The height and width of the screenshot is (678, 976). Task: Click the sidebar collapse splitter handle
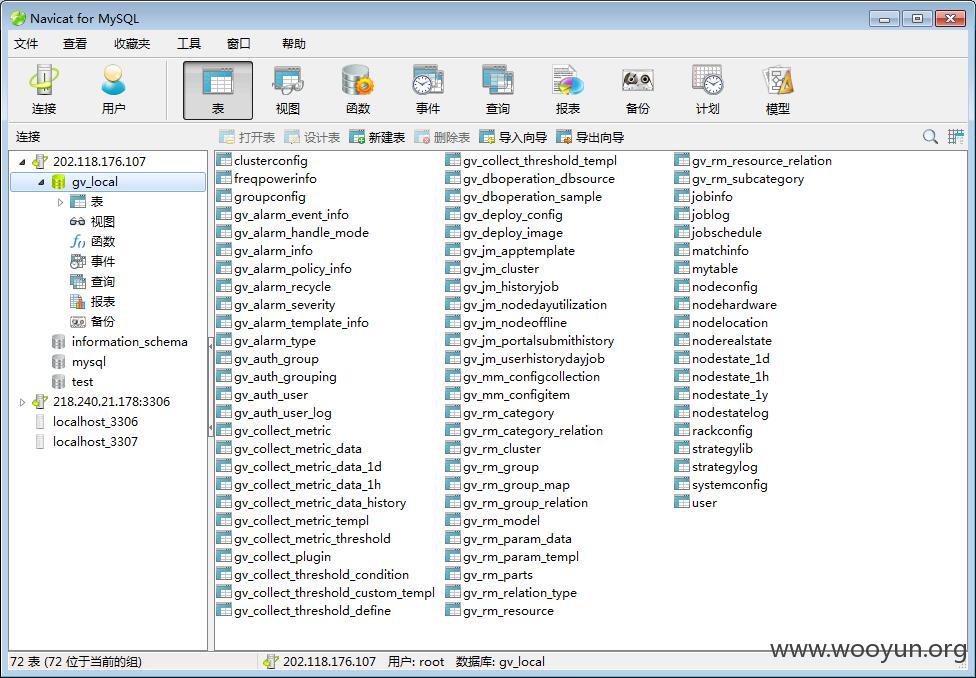pyautogui.click(x=210, y=386)
